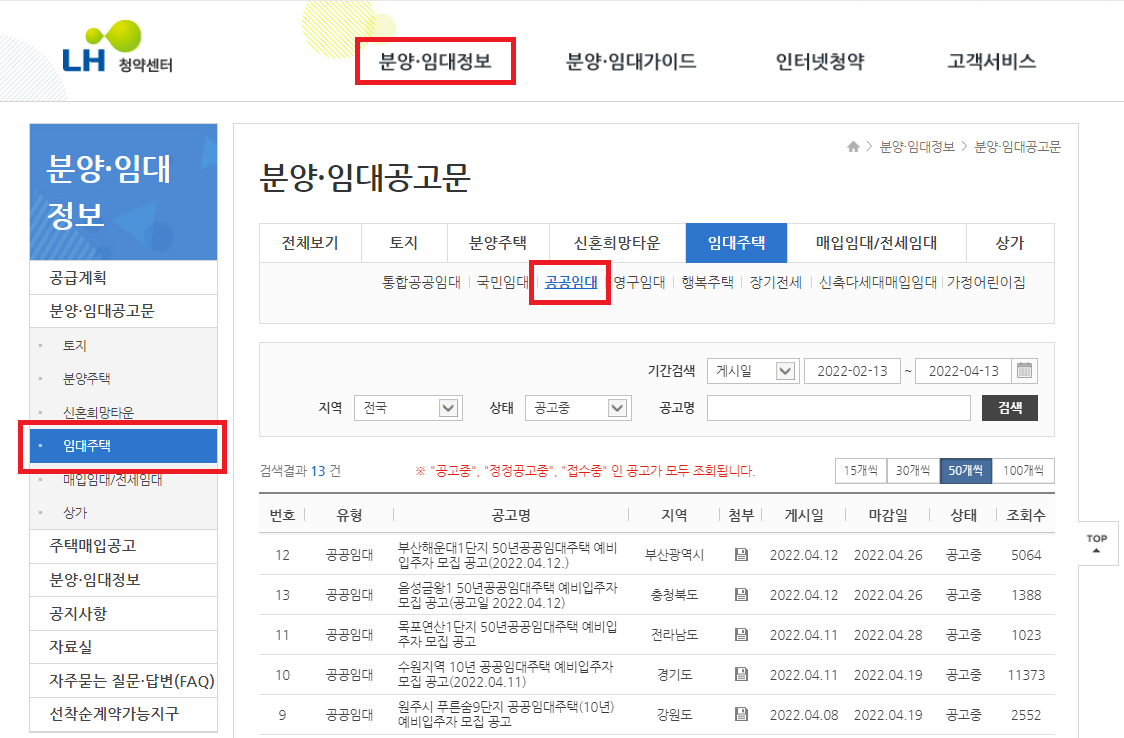The image size is (1124, 738).
Task: Open 분양·임대공고문 in the sidebar
Action: (123, 311)
